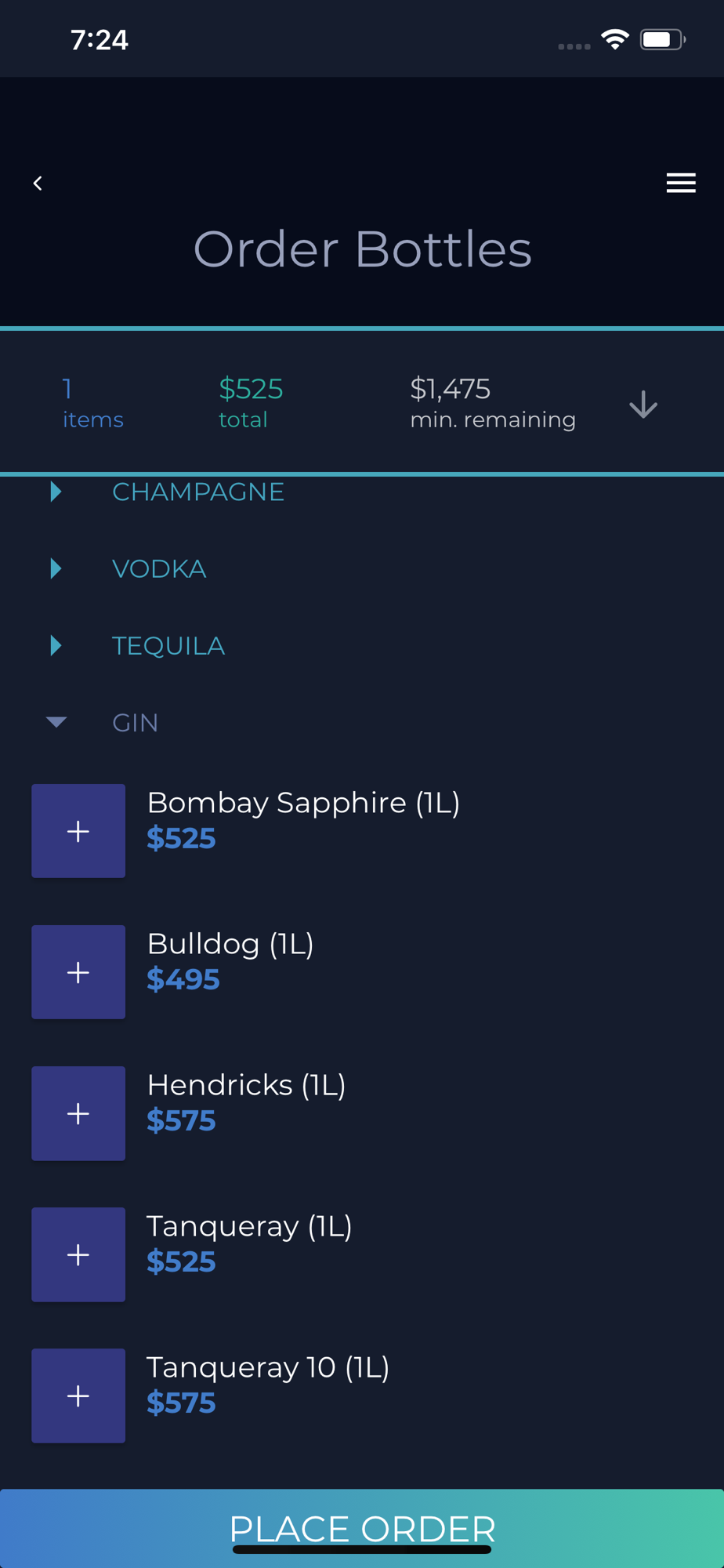The height and width of the screenshot is (1568, 724).
Task: Add Hendricks (1L) with plus icon
Action: pos(78,1113)
